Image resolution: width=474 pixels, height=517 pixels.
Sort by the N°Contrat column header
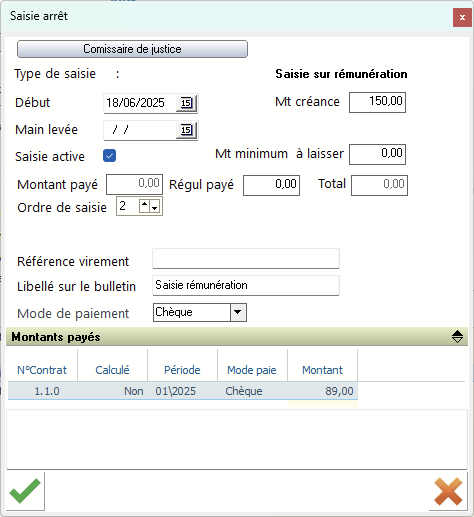coord(42,370)
